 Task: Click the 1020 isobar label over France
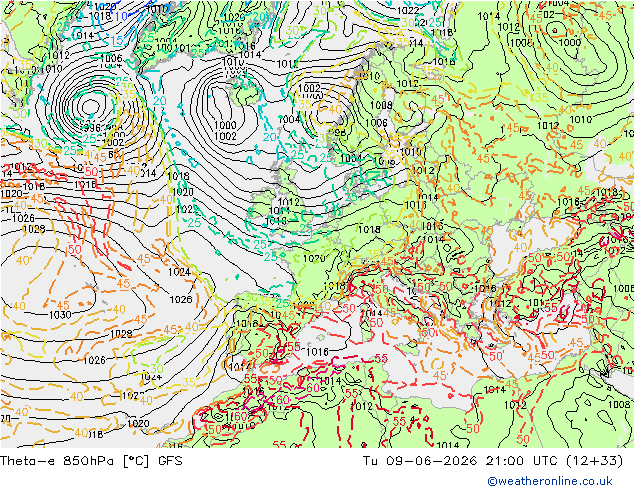click(314, 259)
